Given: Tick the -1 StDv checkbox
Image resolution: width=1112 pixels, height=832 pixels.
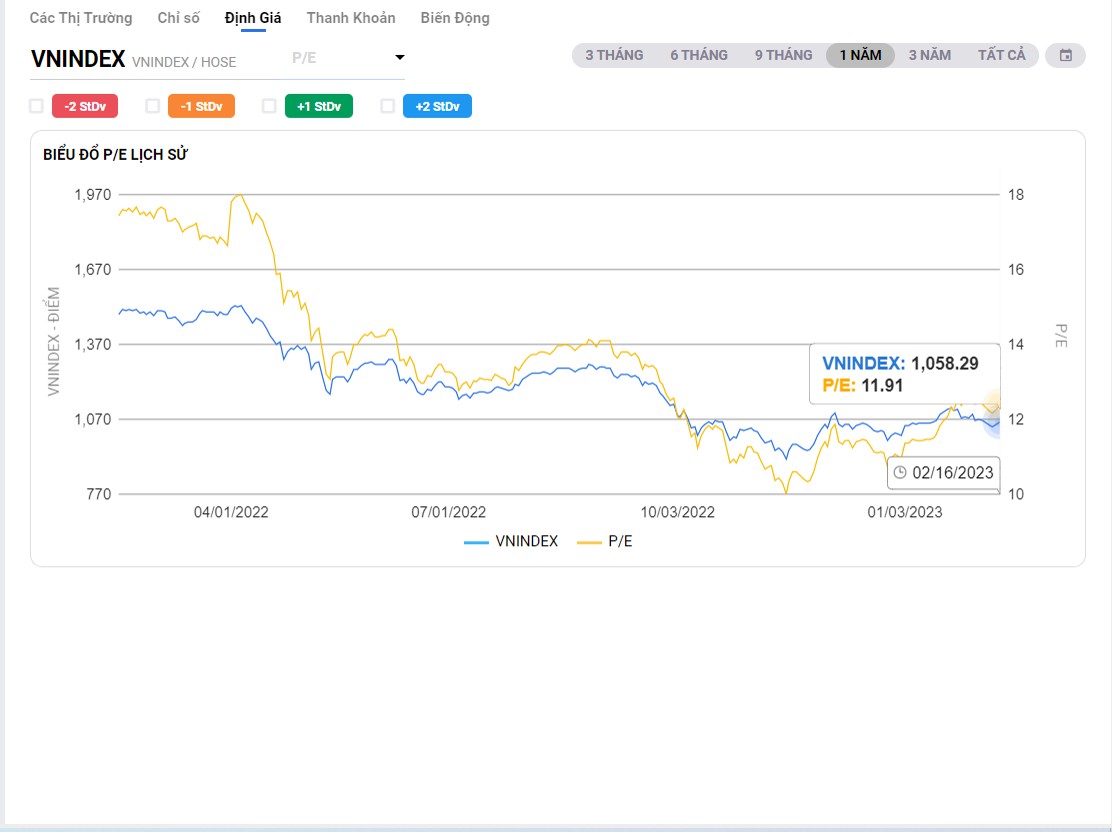Looking at the screenshot, I should click(153, 106).
